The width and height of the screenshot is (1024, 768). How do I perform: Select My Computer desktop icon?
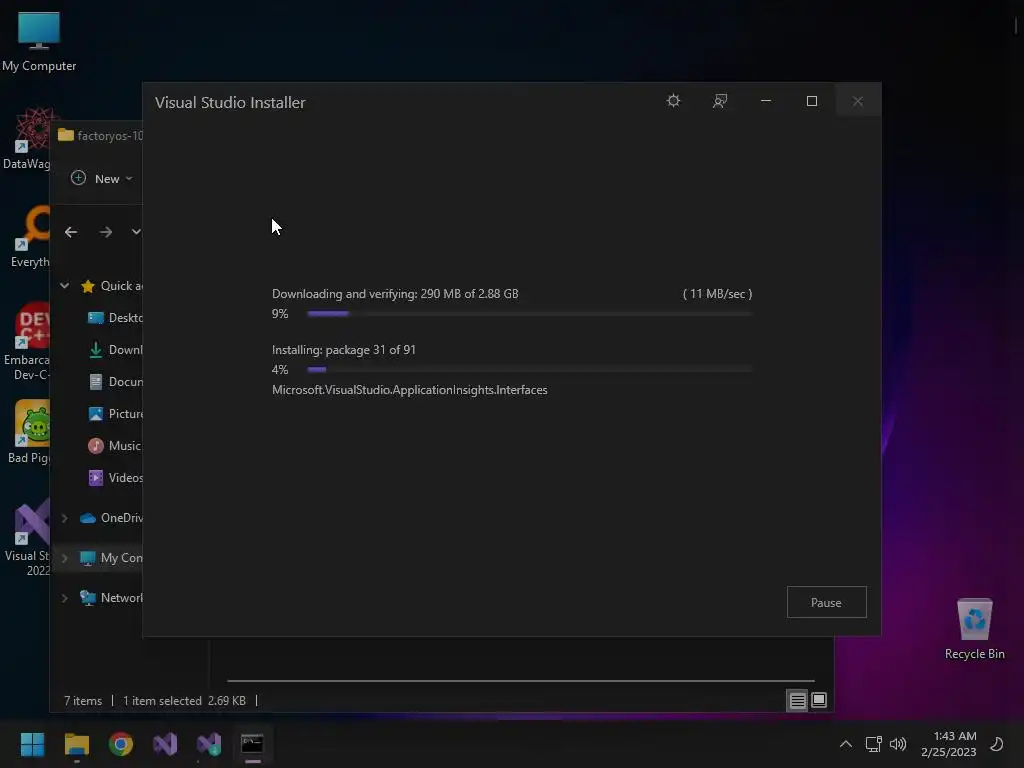pyautogui.click(x=39, y=42)
